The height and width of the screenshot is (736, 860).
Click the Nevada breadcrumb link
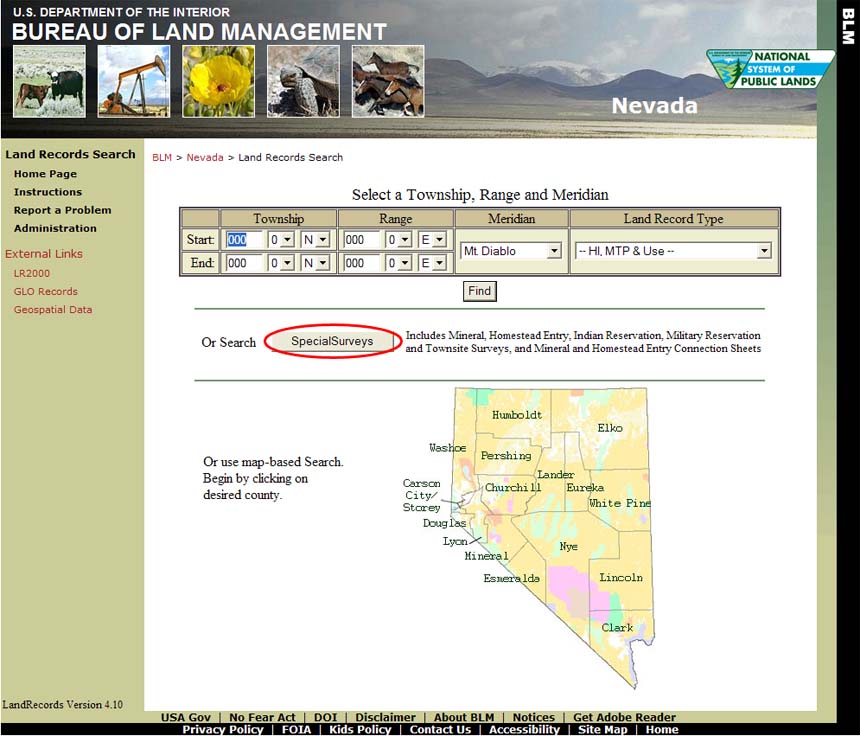point(205,157)
